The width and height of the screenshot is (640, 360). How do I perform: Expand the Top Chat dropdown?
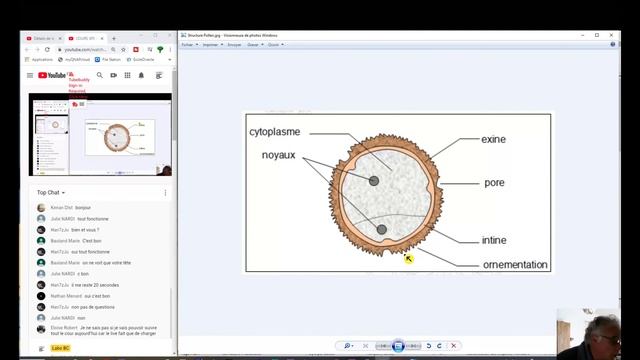(51, 192)
